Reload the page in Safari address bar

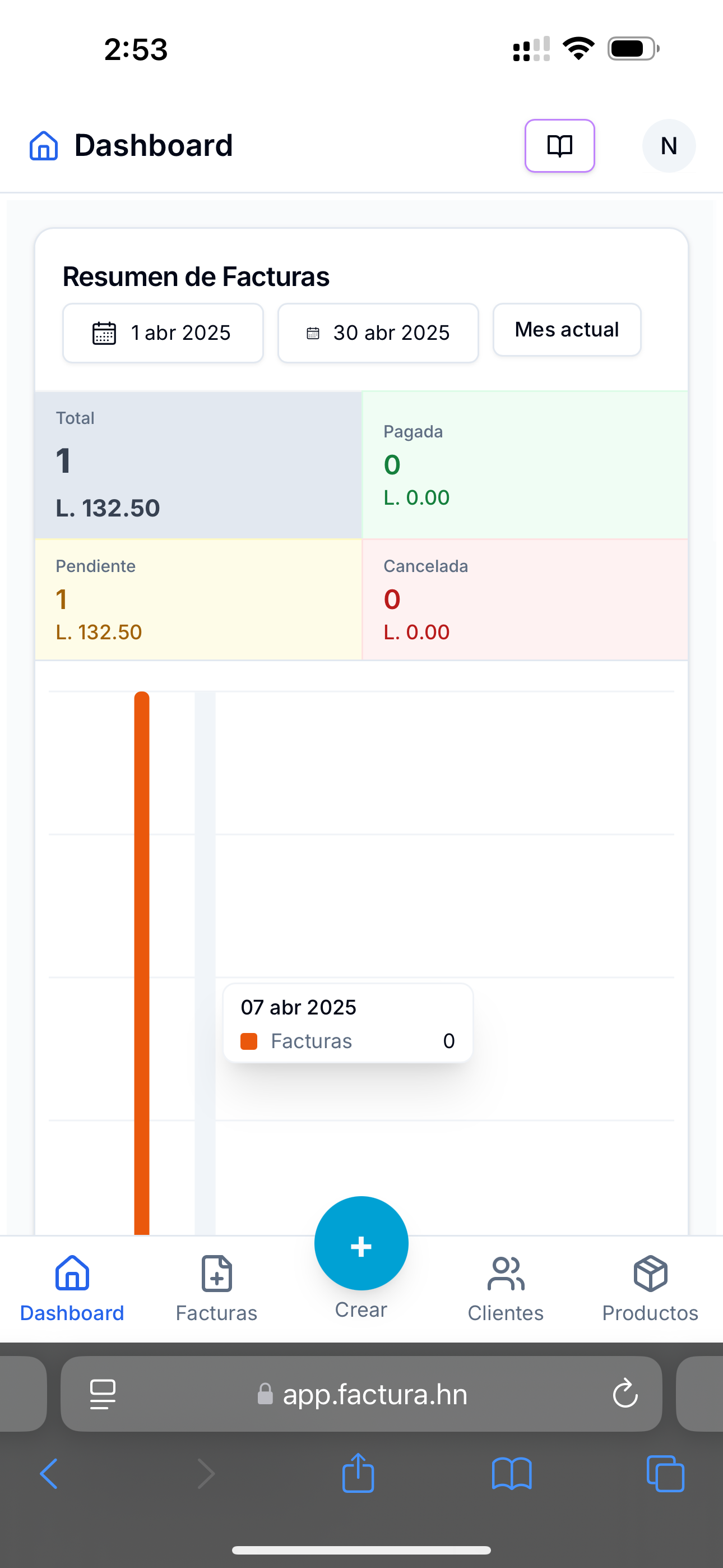click(x=625, y=1394)
